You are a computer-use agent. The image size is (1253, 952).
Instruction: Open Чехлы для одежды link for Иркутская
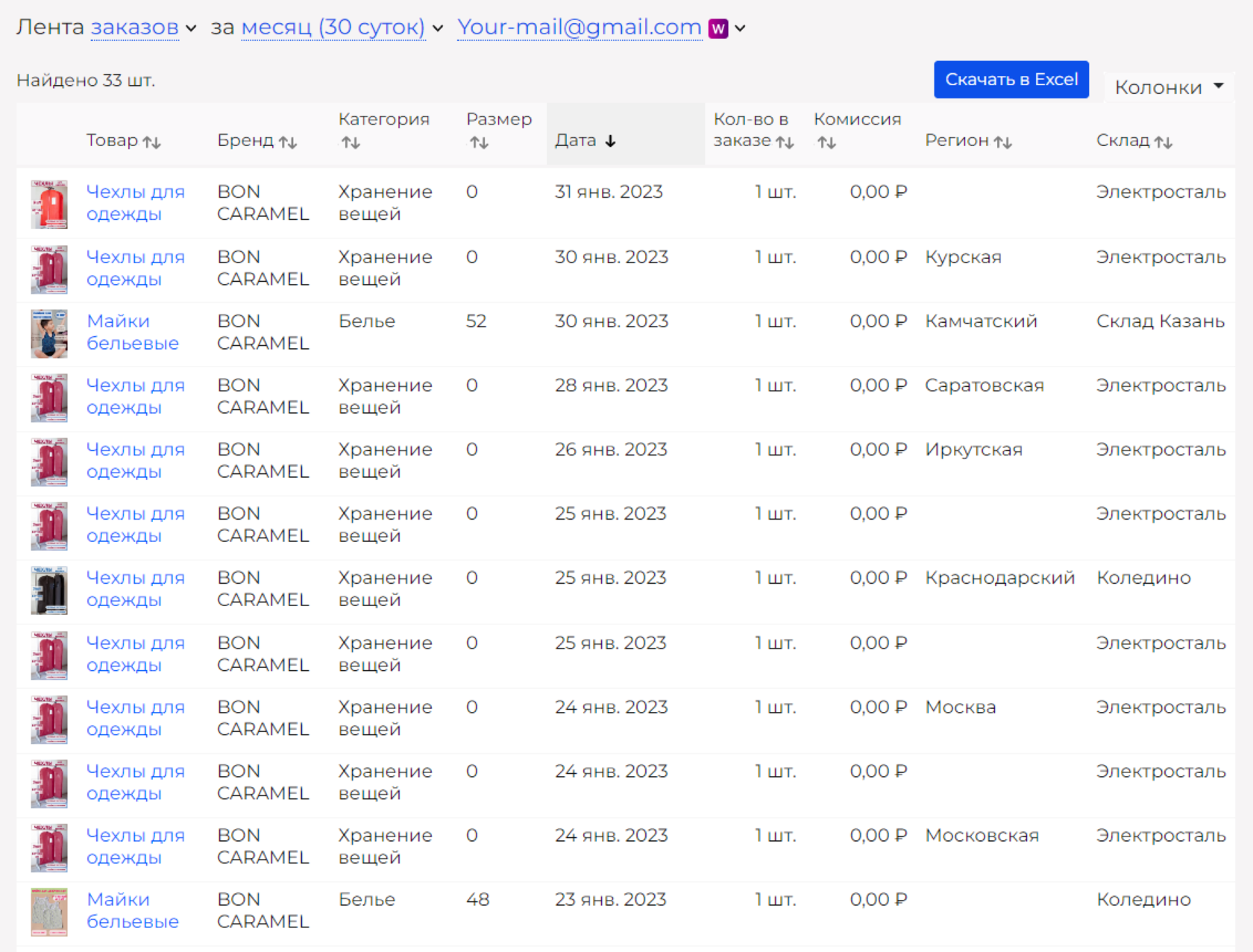(x=135, y=460)
